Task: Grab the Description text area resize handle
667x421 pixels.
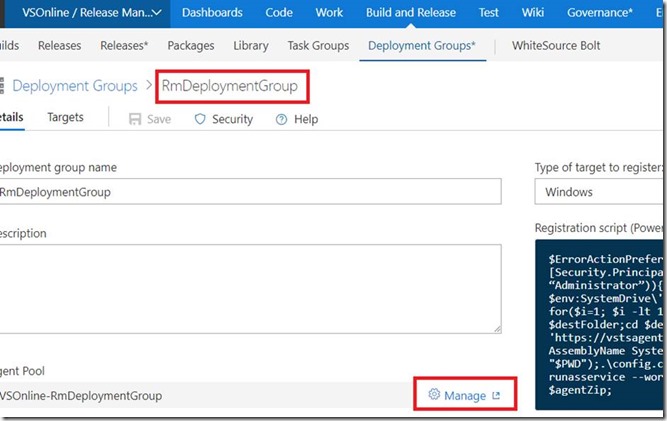Action: [497, 329]
